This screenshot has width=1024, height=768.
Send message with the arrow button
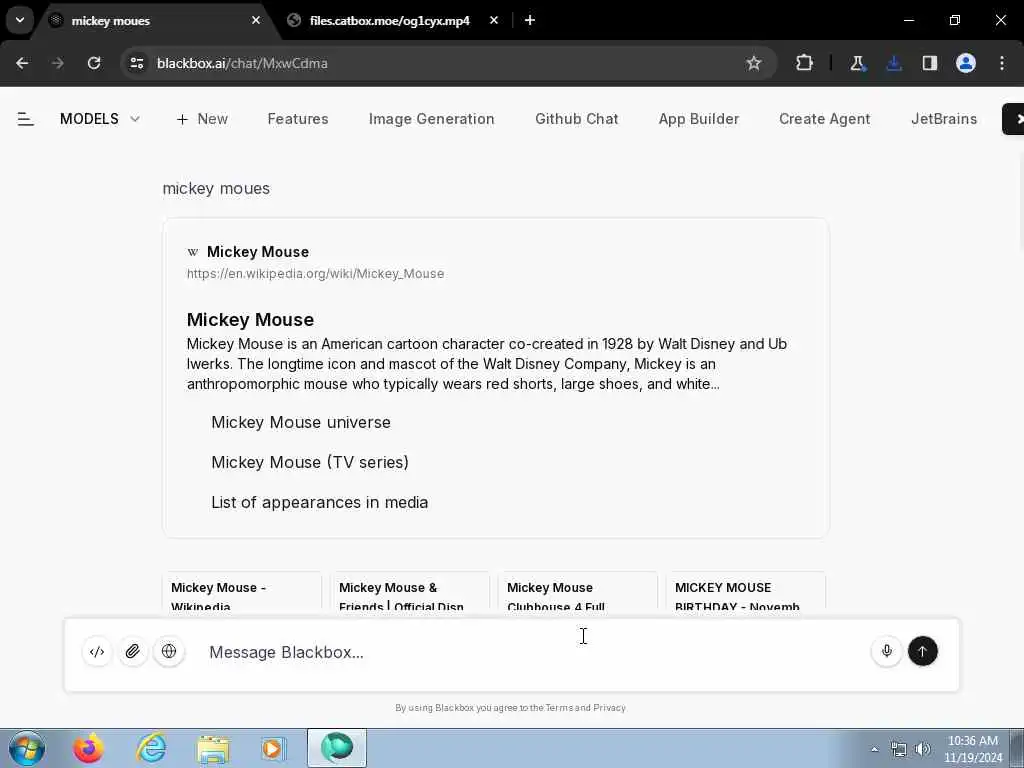[x=922, y=651]
